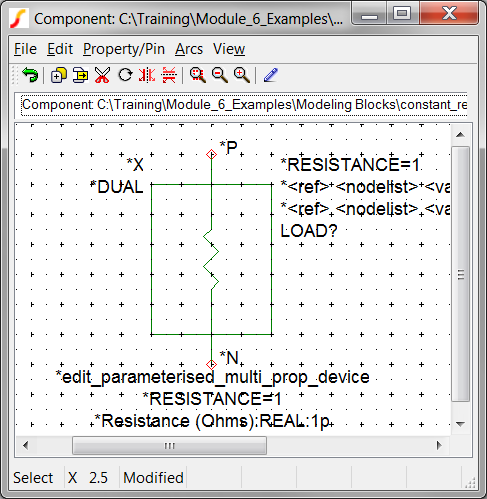The height and width of the screenshot is (499, 487).
Task: Select the LOAD? property text
Action: pyautogui.click(x=309, y=231)
